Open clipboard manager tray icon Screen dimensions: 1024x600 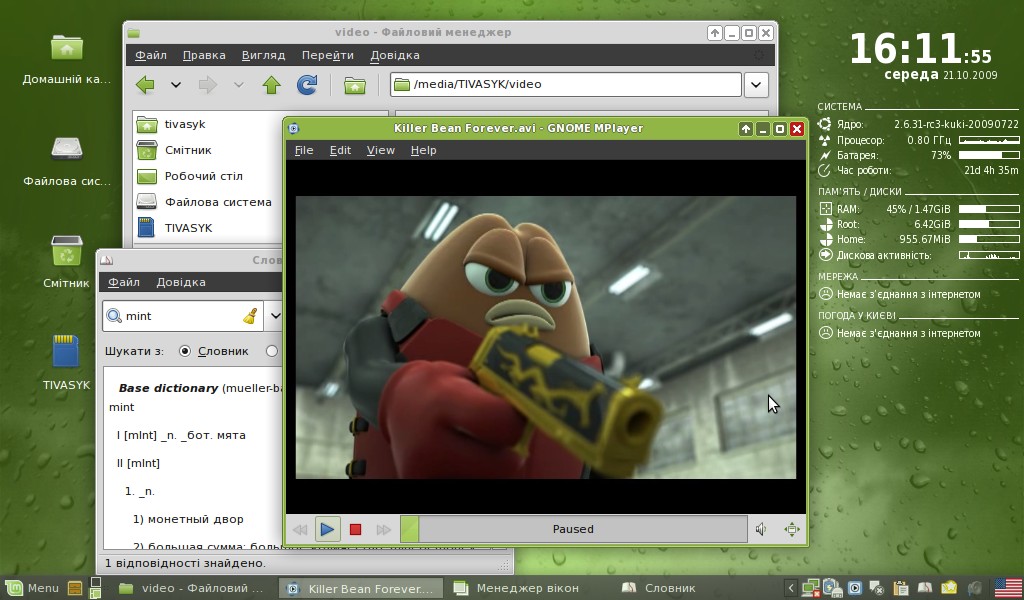[x=901, y=588]
